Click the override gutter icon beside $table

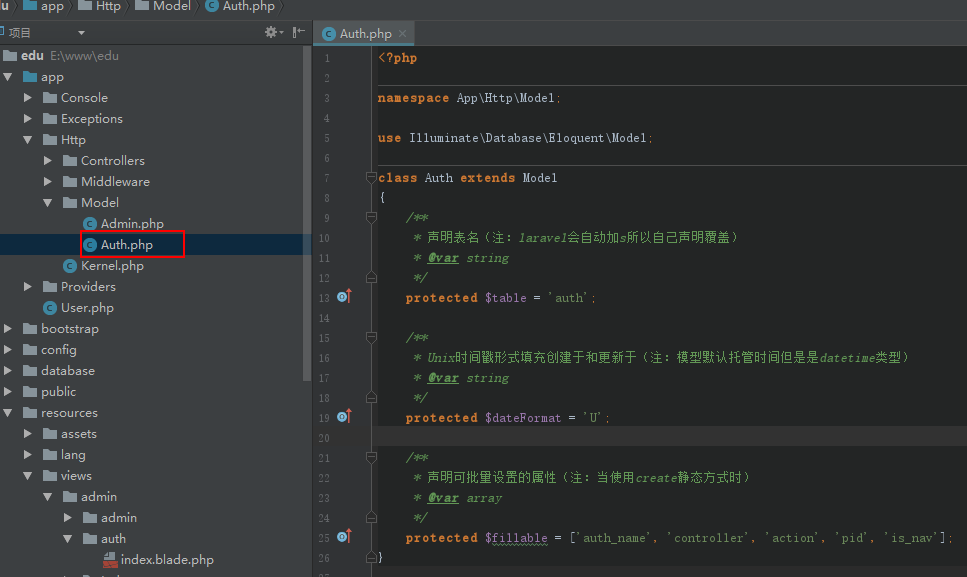point(344,297)
